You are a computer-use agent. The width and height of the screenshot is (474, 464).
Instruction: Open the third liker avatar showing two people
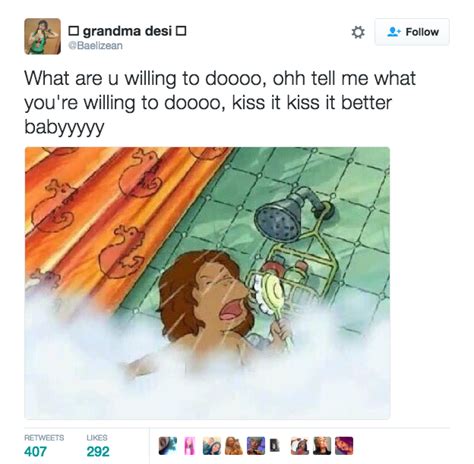pos(212,446)
